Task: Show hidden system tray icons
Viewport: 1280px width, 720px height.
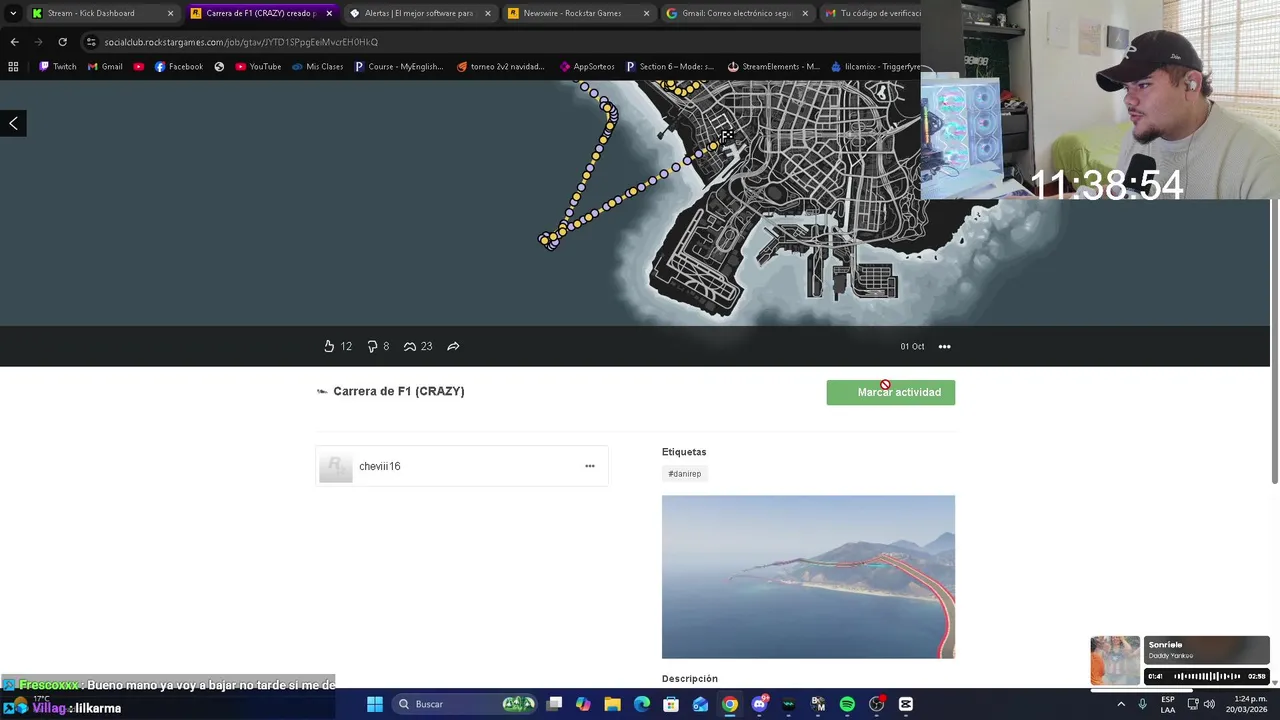Action: (x=1121, y=704)
